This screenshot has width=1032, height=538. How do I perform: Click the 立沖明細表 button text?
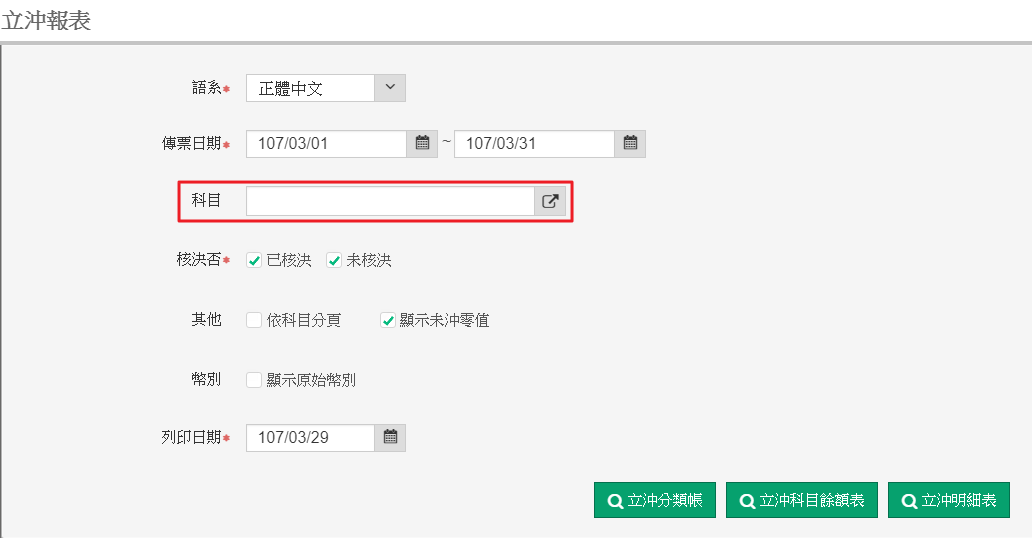pyautogui.click(x=959, y=501)
